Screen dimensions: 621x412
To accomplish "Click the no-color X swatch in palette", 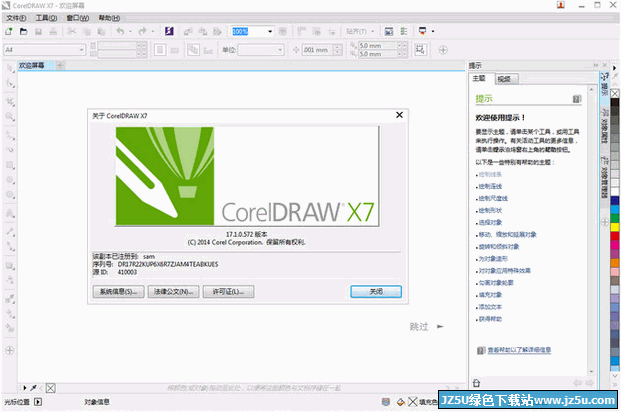I will tap(615, 93).
